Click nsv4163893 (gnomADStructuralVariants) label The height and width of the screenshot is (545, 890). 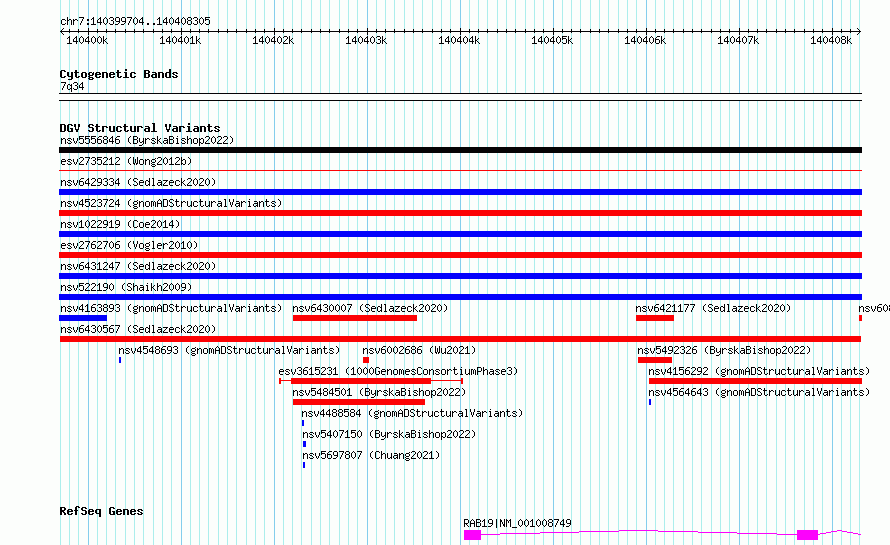tap(171, 308)
